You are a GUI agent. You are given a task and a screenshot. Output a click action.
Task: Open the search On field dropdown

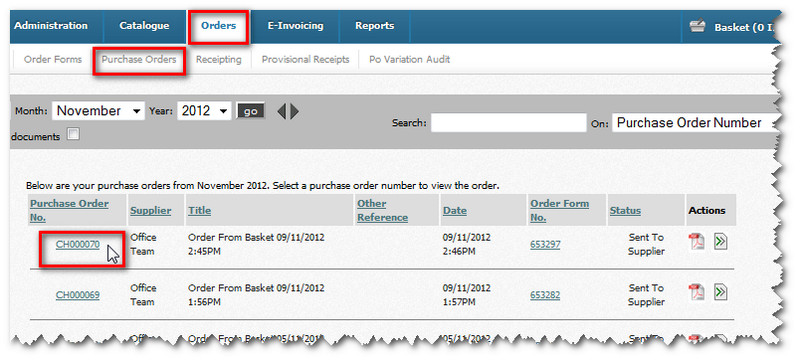pyautogui.click(x=696, y=123)
